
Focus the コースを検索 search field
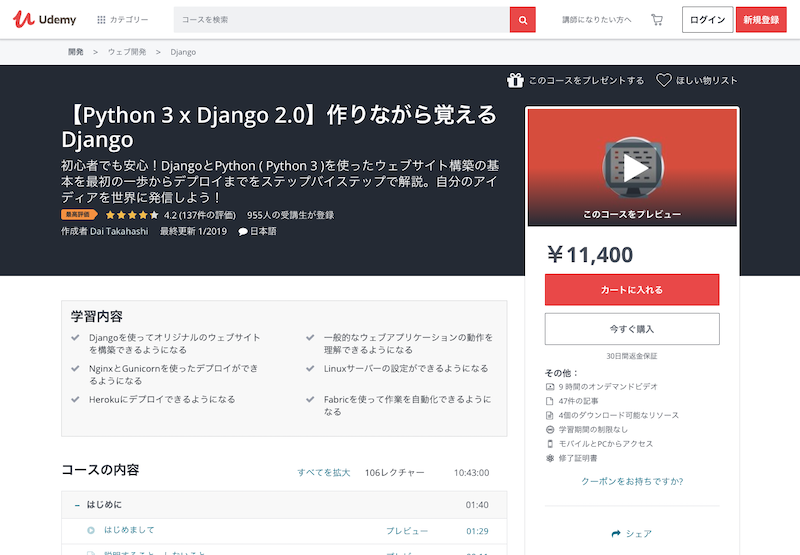(341, 19)
